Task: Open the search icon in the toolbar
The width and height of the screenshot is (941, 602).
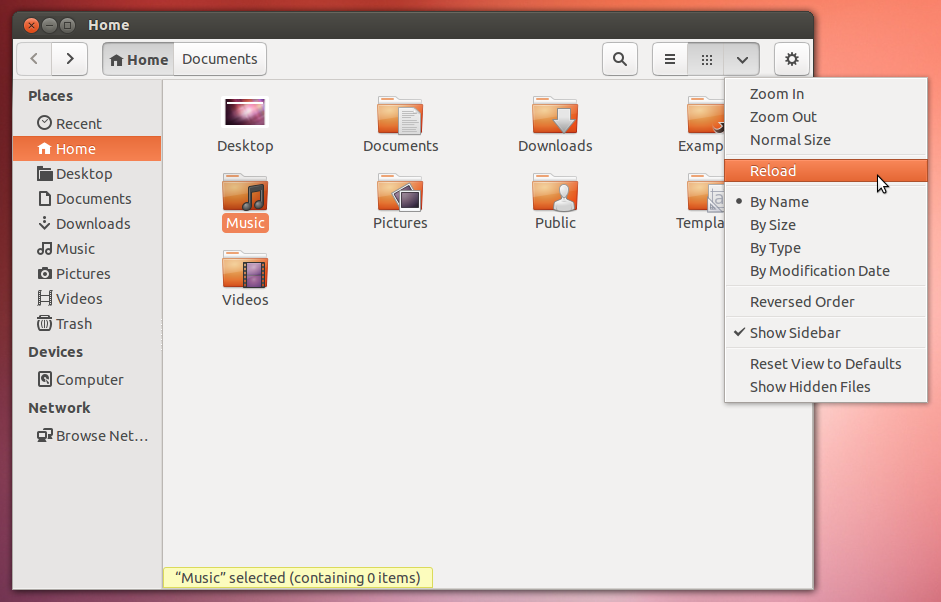Action: click(619, 59)
